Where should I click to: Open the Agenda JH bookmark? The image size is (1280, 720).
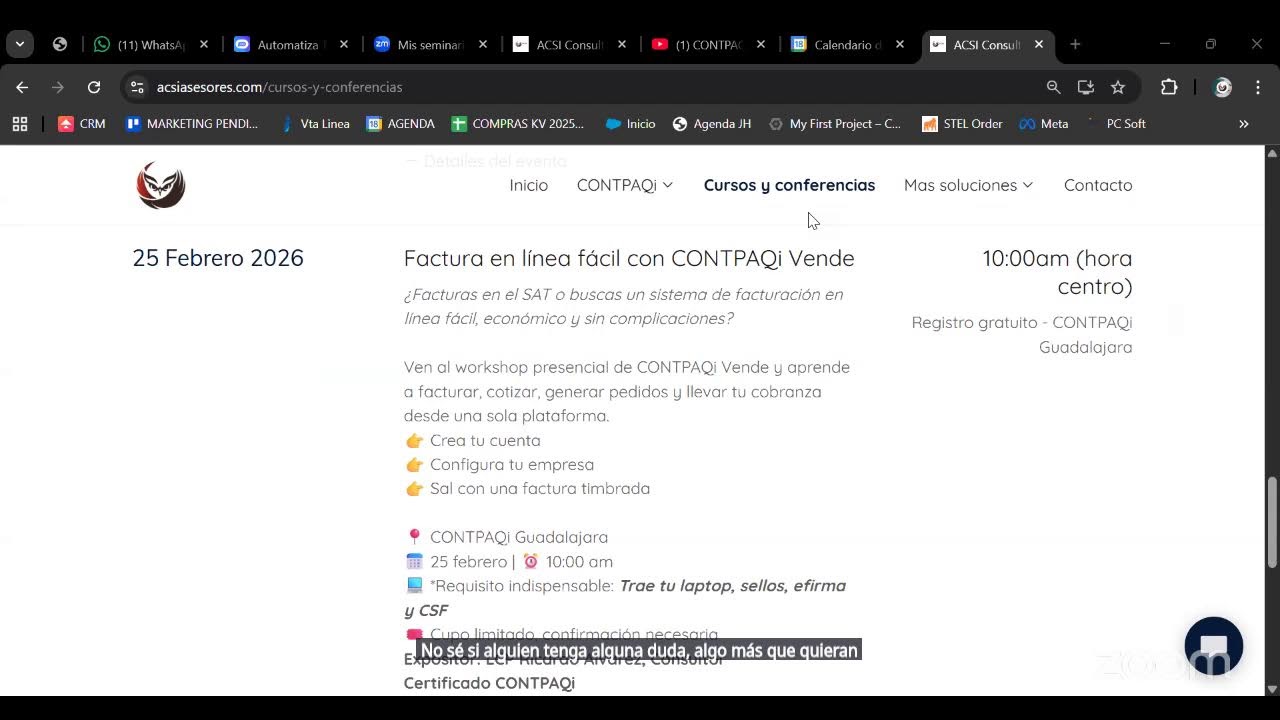711,124
